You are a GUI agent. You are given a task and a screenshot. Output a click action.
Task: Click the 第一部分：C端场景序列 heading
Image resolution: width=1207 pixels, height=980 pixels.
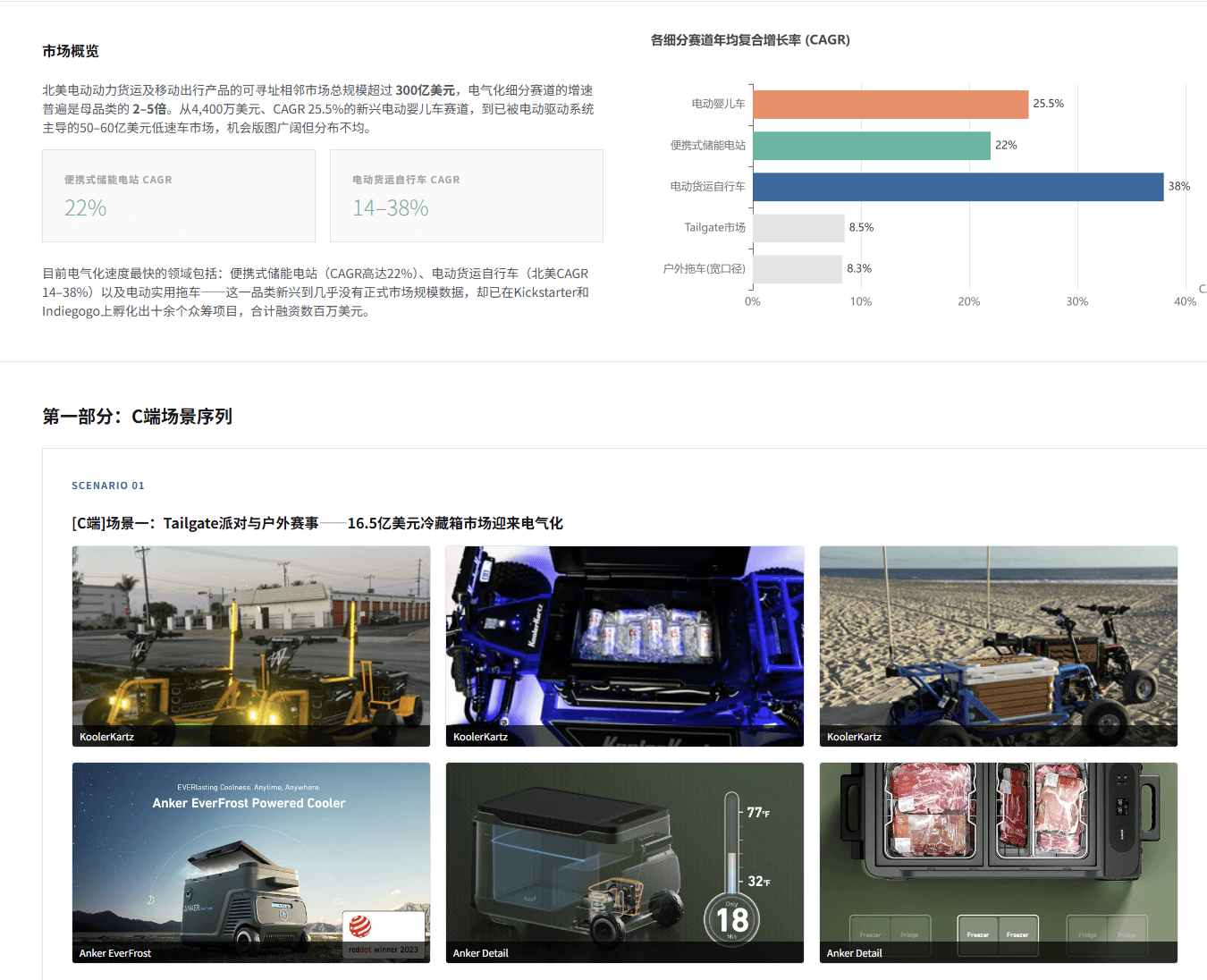tap(137, 416)
